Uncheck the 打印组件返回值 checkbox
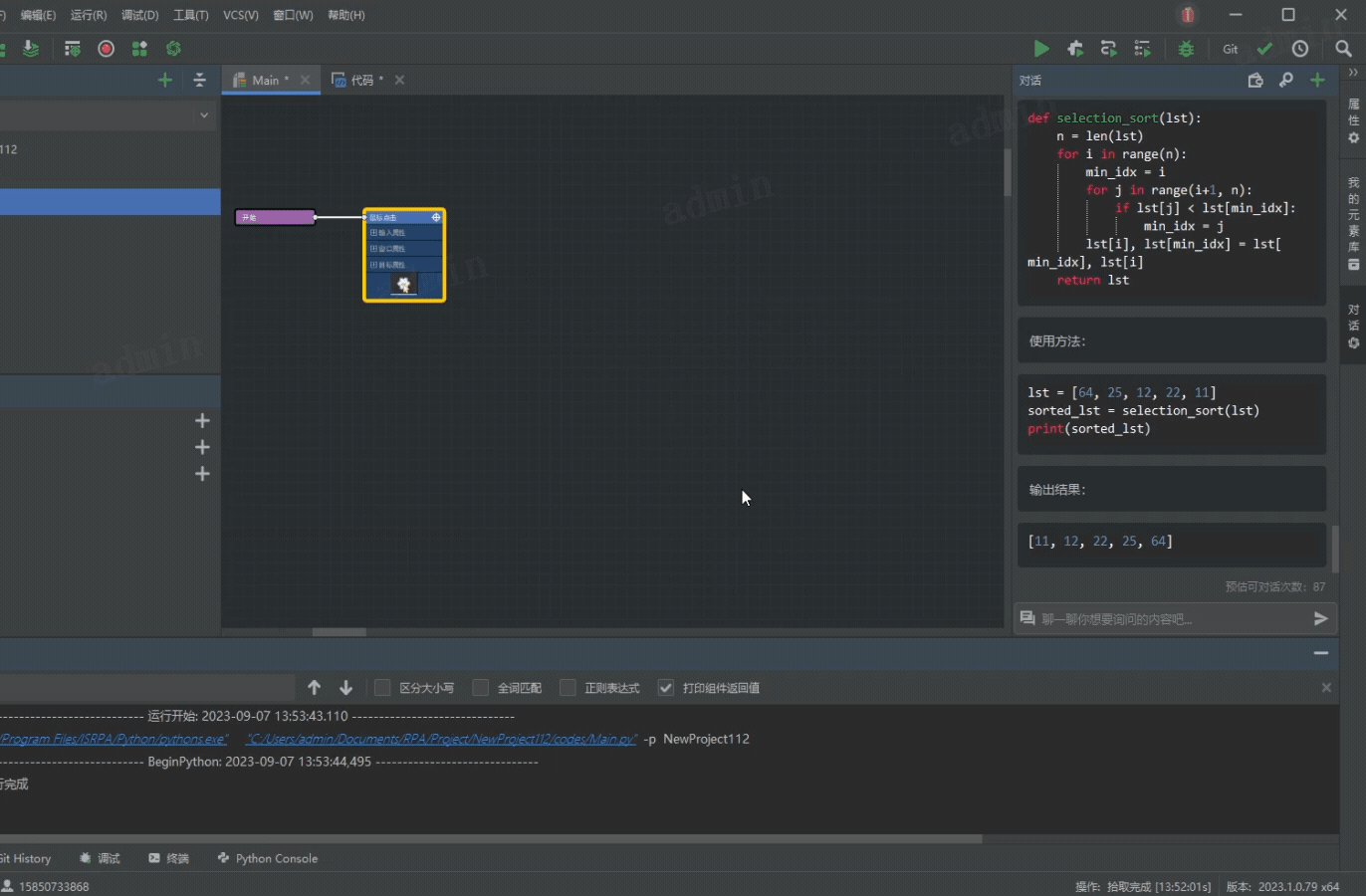The width and height of the screenshot is (1366, 896). pos(666,688)
